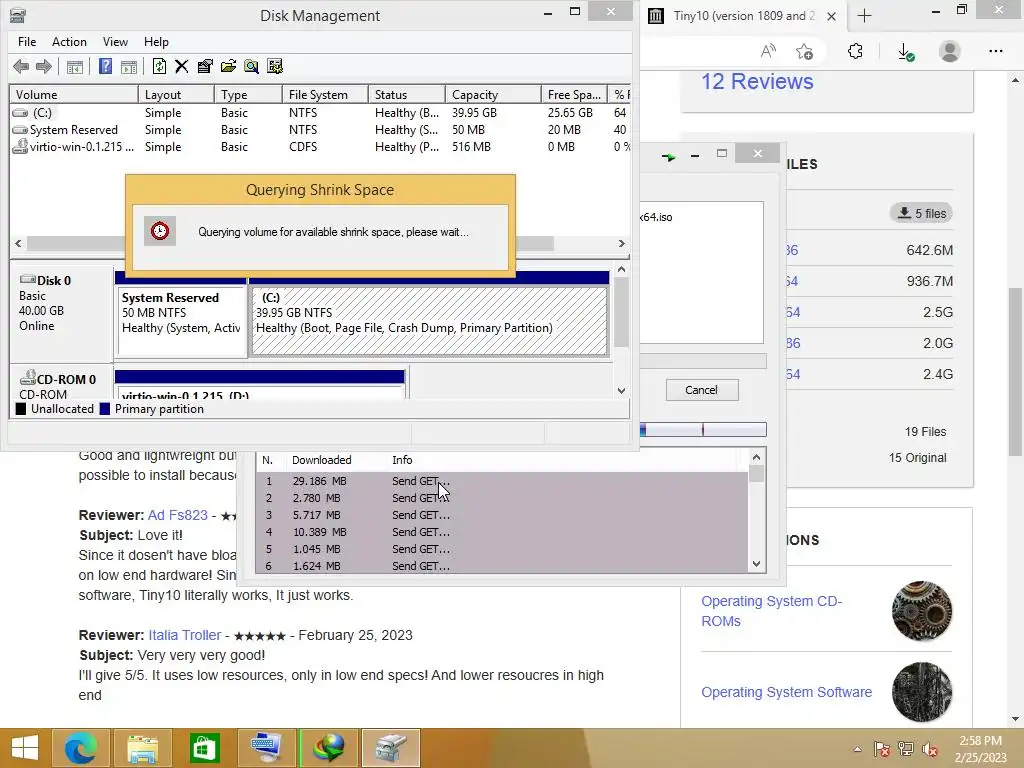Click the green Refresh toolbar icon

(159, 66)
